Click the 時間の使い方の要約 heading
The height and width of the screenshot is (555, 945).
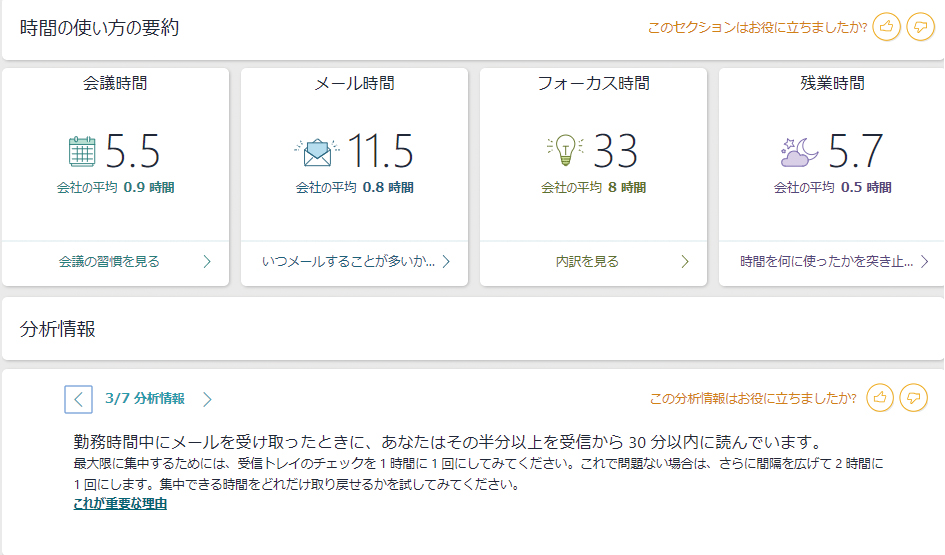(99, 28)
